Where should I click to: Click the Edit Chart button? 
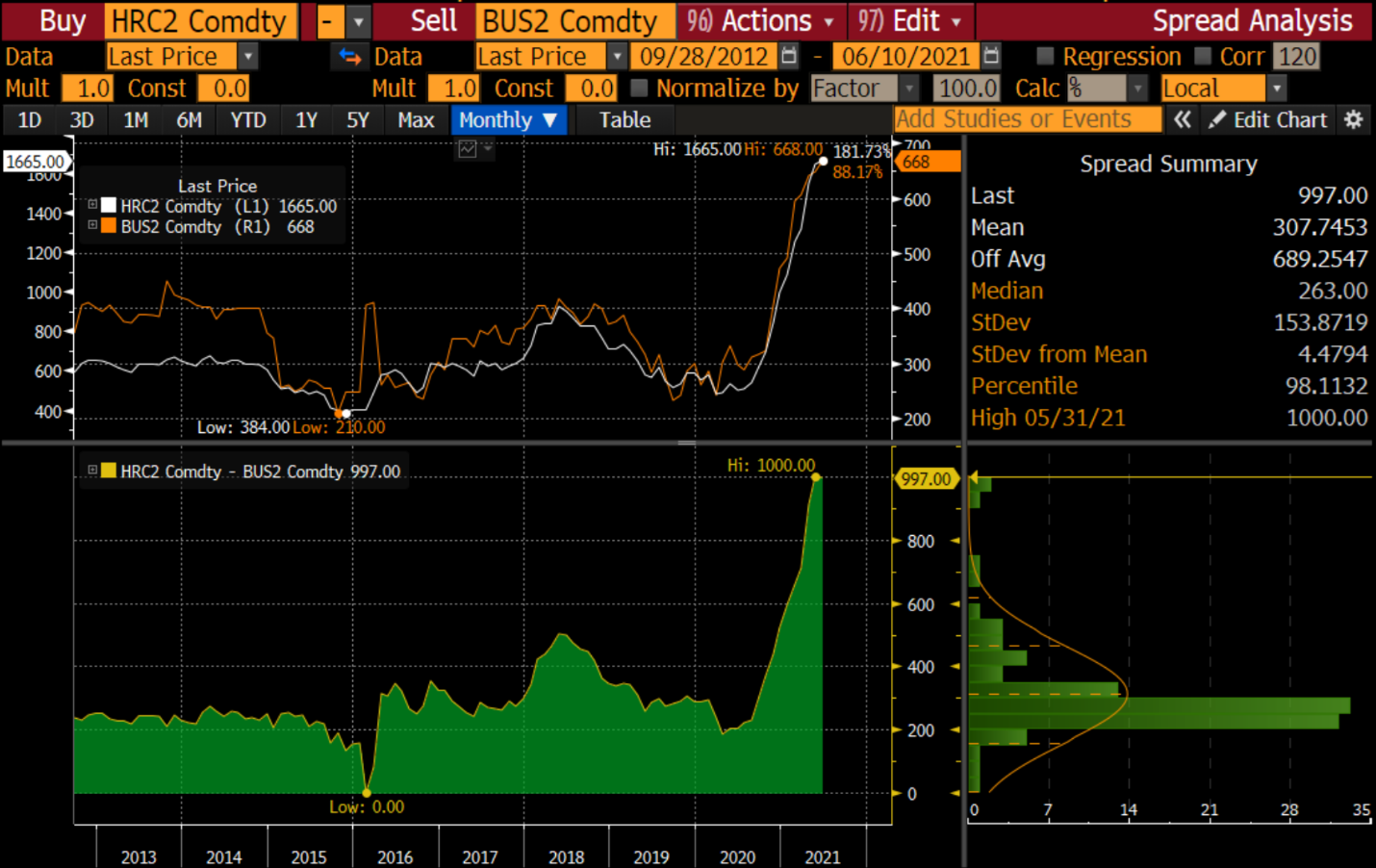coord(1268,119)
